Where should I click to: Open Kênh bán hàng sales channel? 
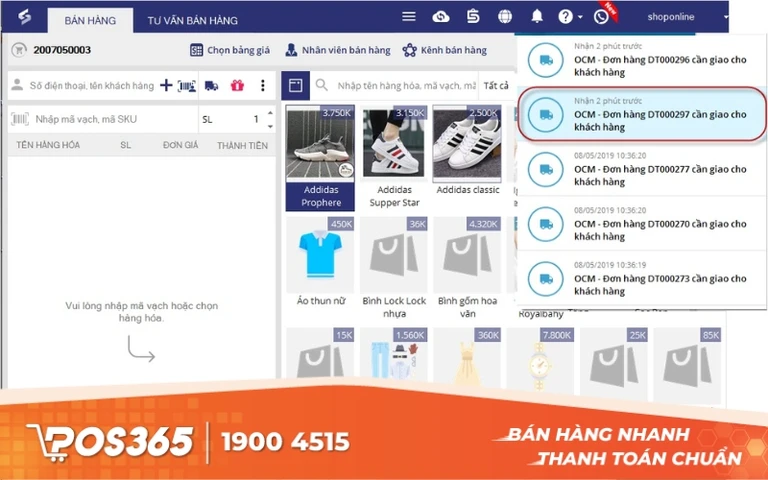(x=444, y=50)
